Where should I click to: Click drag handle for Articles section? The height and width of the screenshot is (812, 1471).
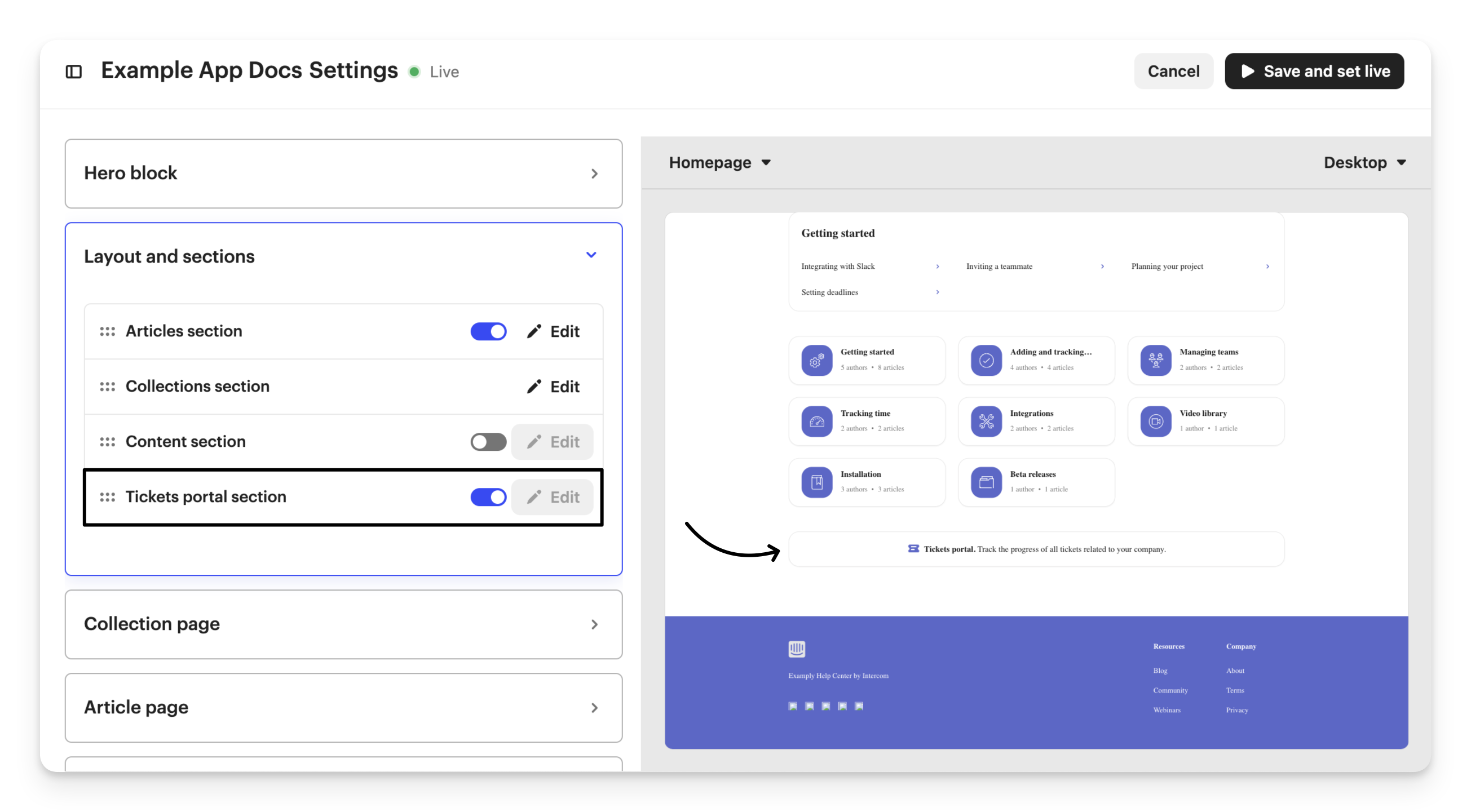(x=107, y=331)
